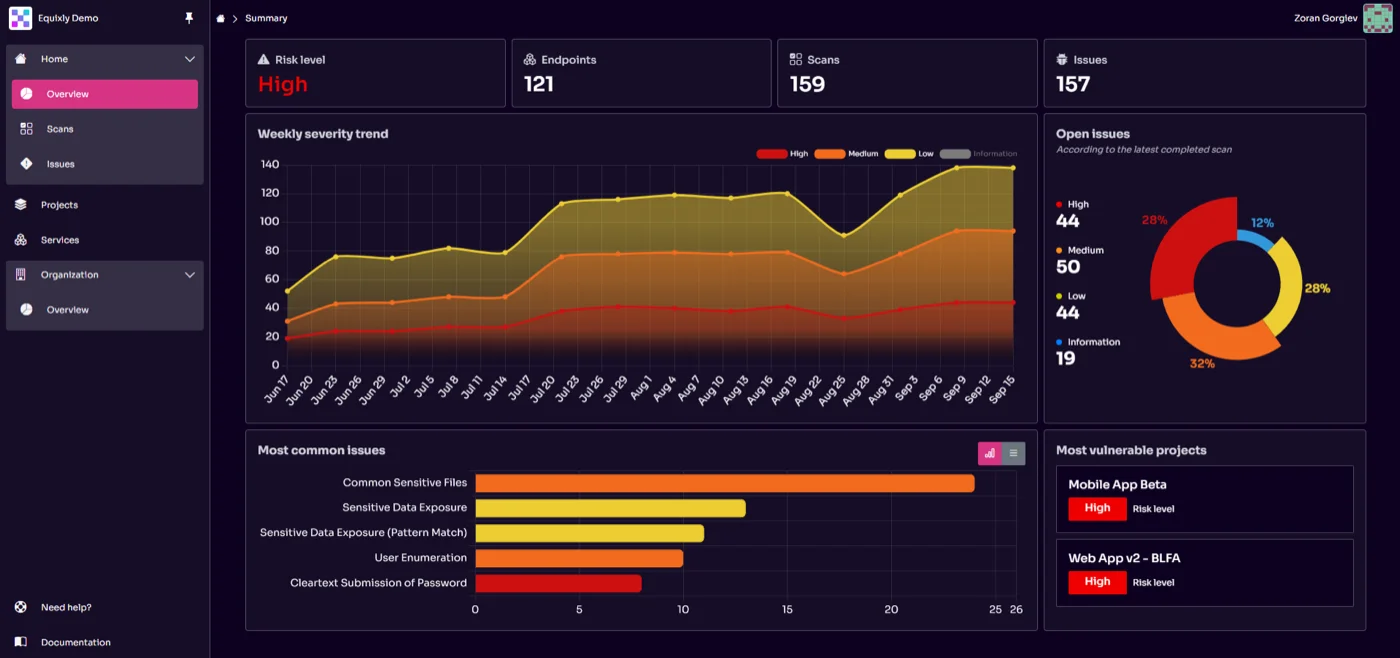Click the Equixly Demo logo
Viewport: 1400px width, 658px height.
(20, 17)
